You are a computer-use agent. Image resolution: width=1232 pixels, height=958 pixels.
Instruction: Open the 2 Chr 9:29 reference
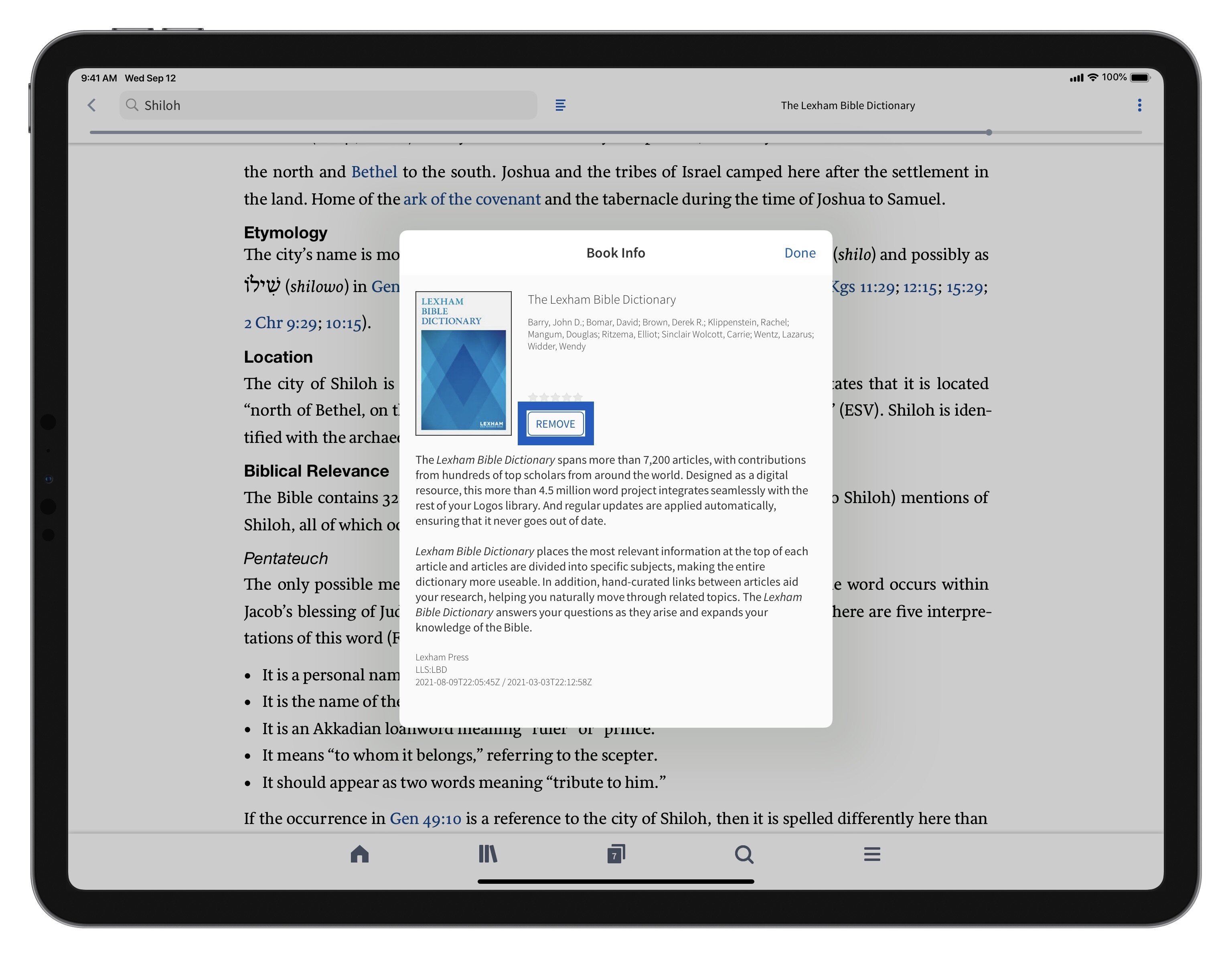[x=280, y=323]
